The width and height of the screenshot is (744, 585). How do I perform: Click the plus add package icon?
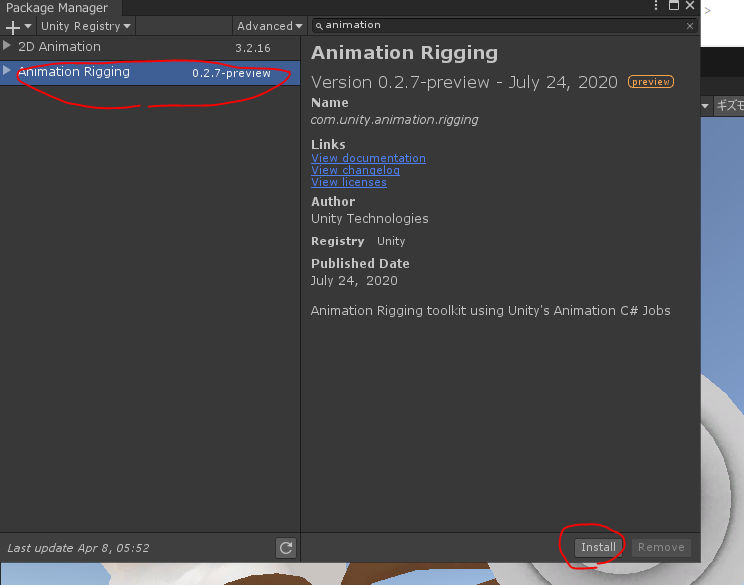[13, 26]
